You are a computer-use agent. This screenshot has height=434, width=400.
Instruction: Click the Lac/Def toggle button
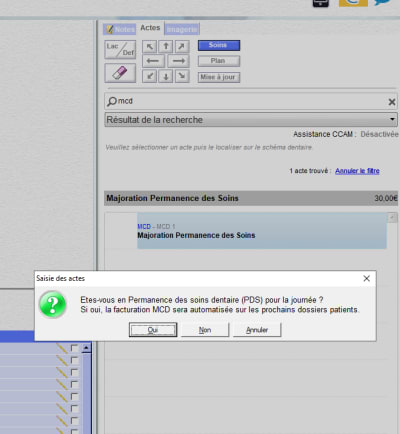point(120,50)
